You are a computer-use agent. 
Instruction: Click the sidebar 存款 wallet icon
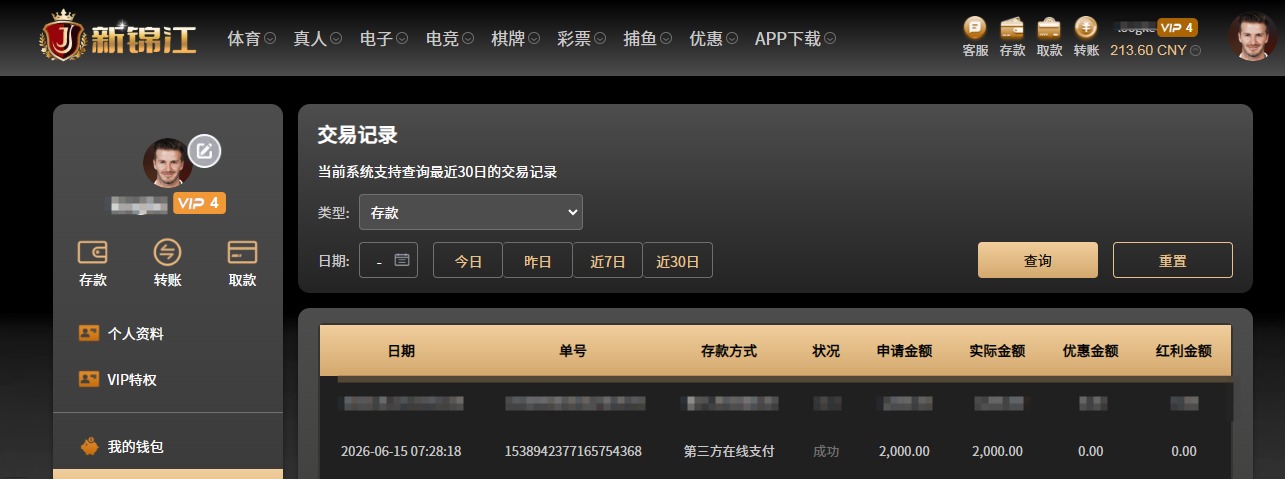(x=93, y=252)
